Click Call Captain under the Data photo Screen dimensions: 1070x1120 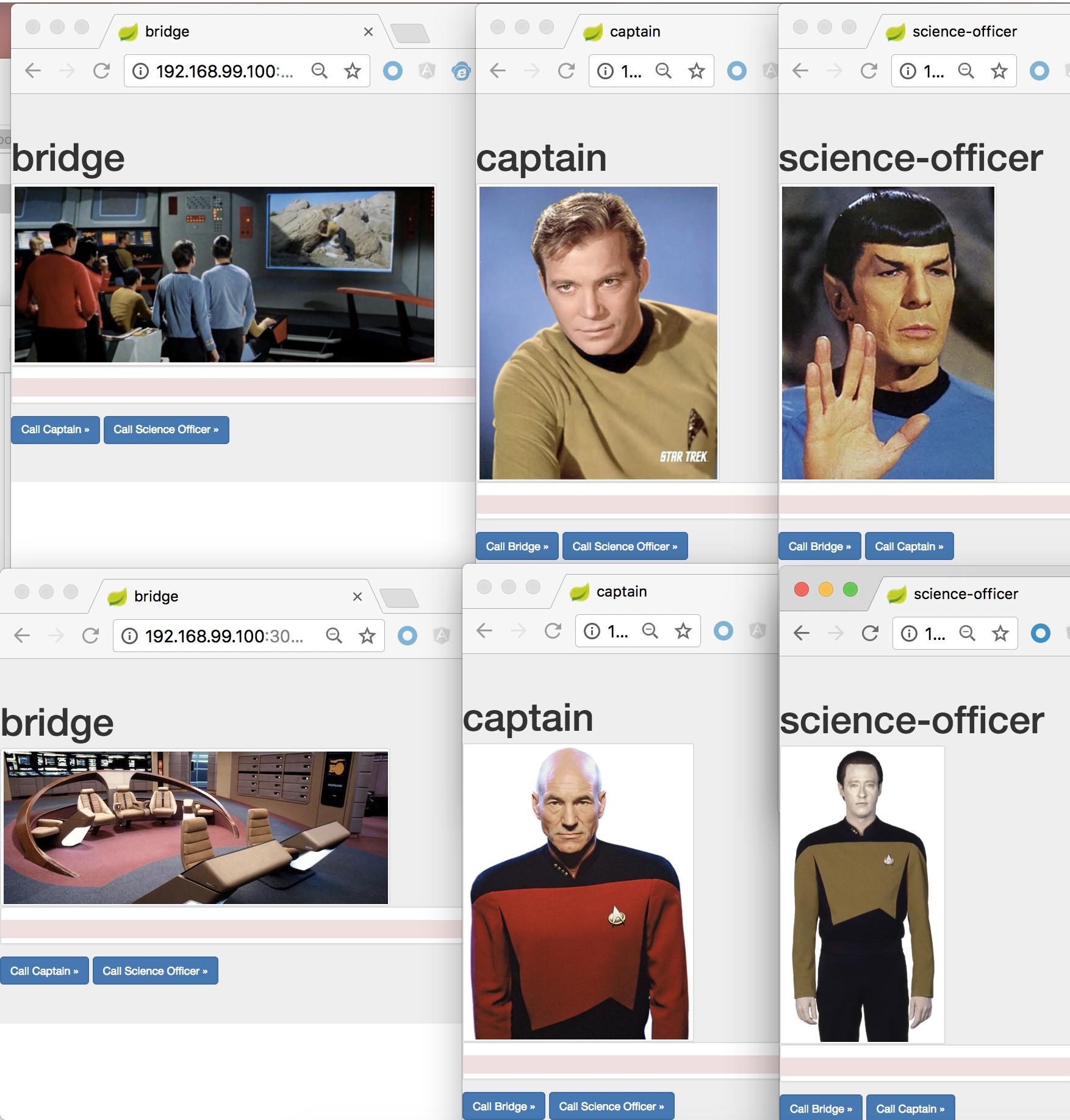point(910,1108)
